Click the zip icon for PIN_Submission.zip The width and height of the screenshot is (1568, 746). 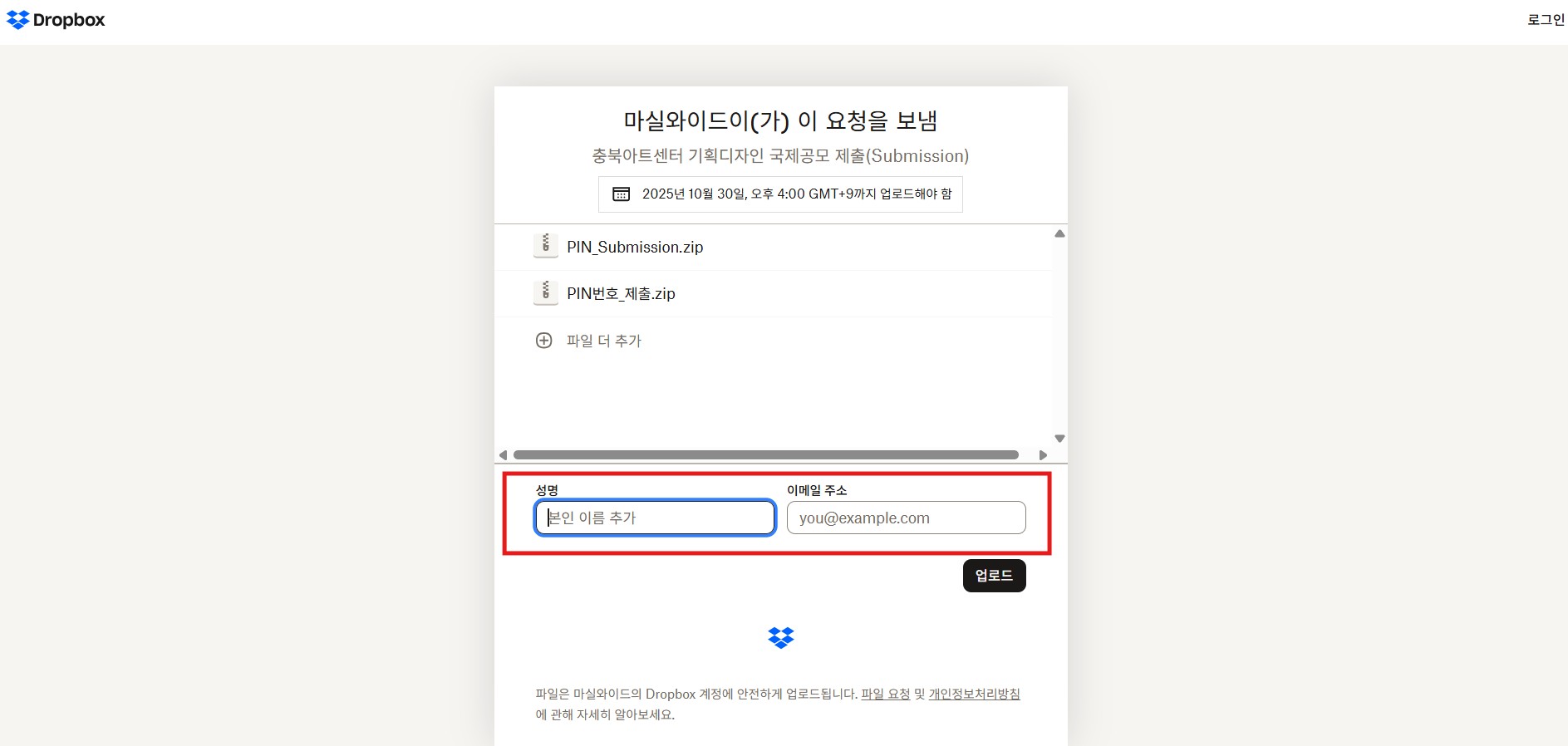coord(545,246)
